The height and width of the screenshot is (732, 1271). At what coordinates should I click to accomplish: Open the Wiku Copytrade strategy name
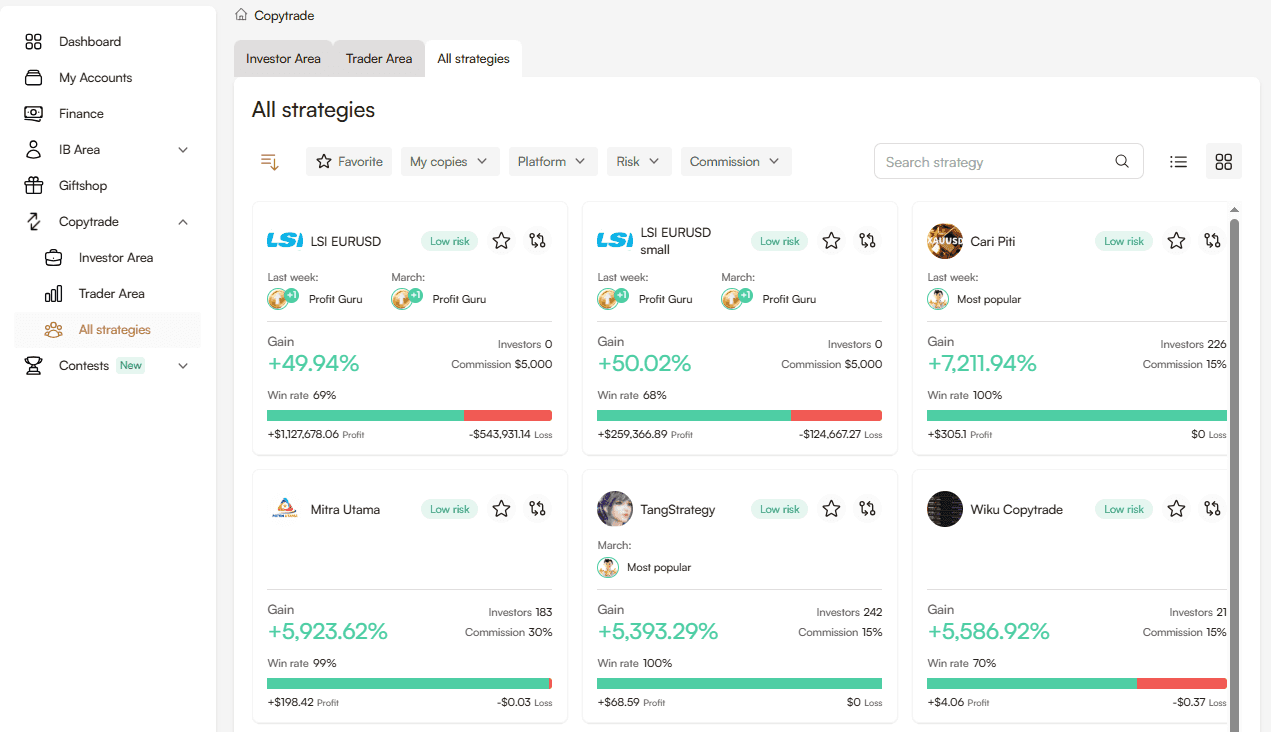point(1016,510)
